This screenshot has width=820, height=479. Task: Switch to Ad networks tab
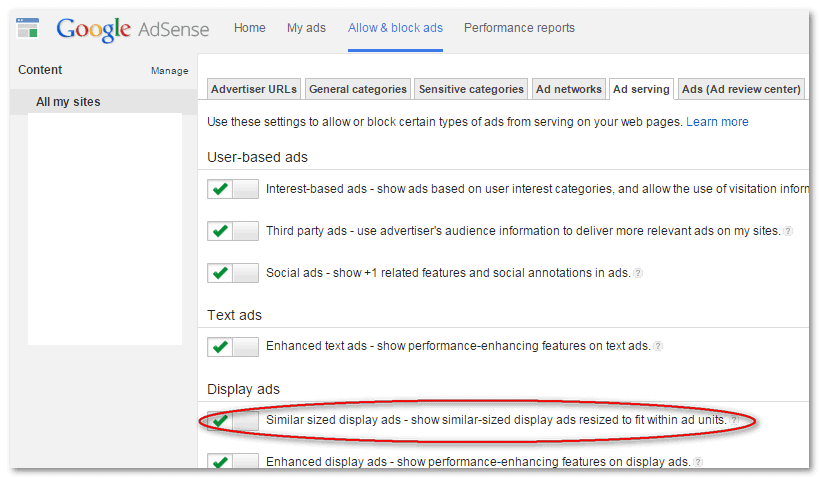click(x=568, y=89)
